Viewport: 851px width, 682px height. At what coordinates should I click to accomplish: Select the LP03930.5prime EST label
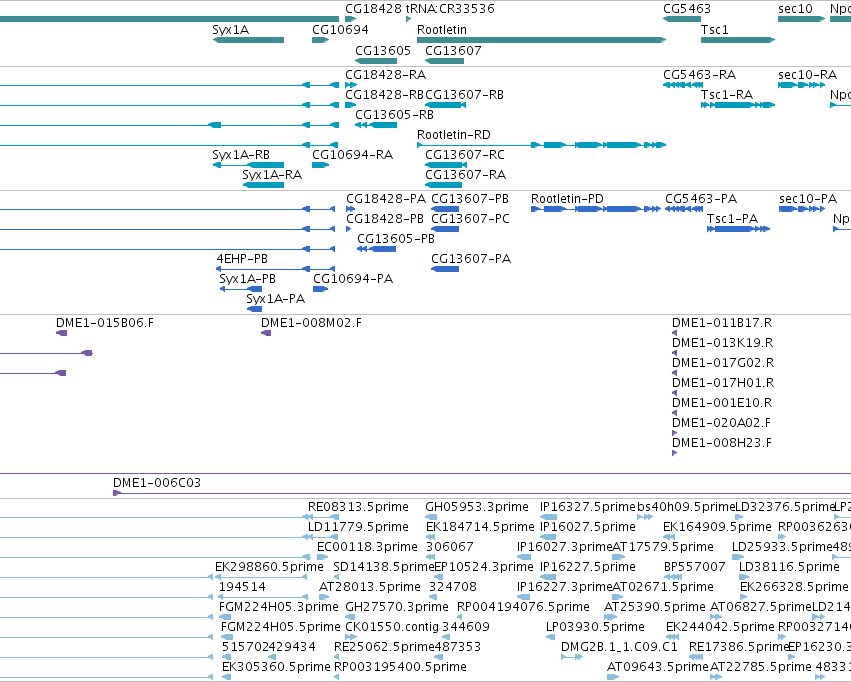coord(595,627)
